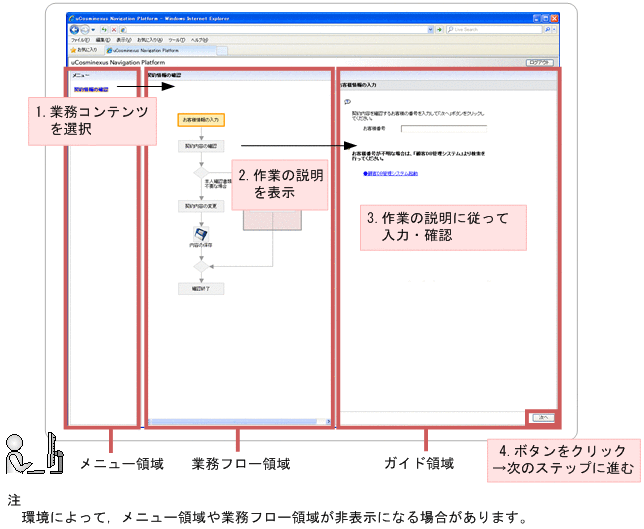Open the ファイル menu
Screen dimensions: 644x529
80,40
